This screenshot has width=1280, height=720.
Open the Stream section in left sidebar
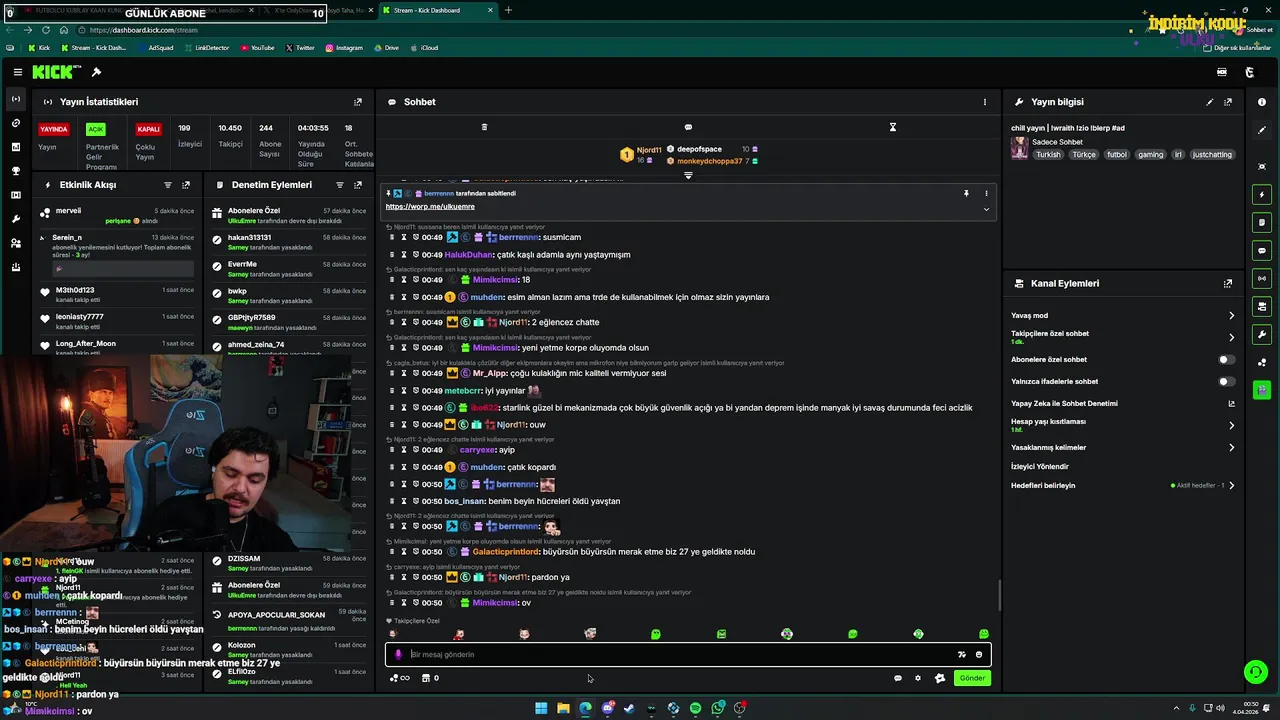[15, 99]
